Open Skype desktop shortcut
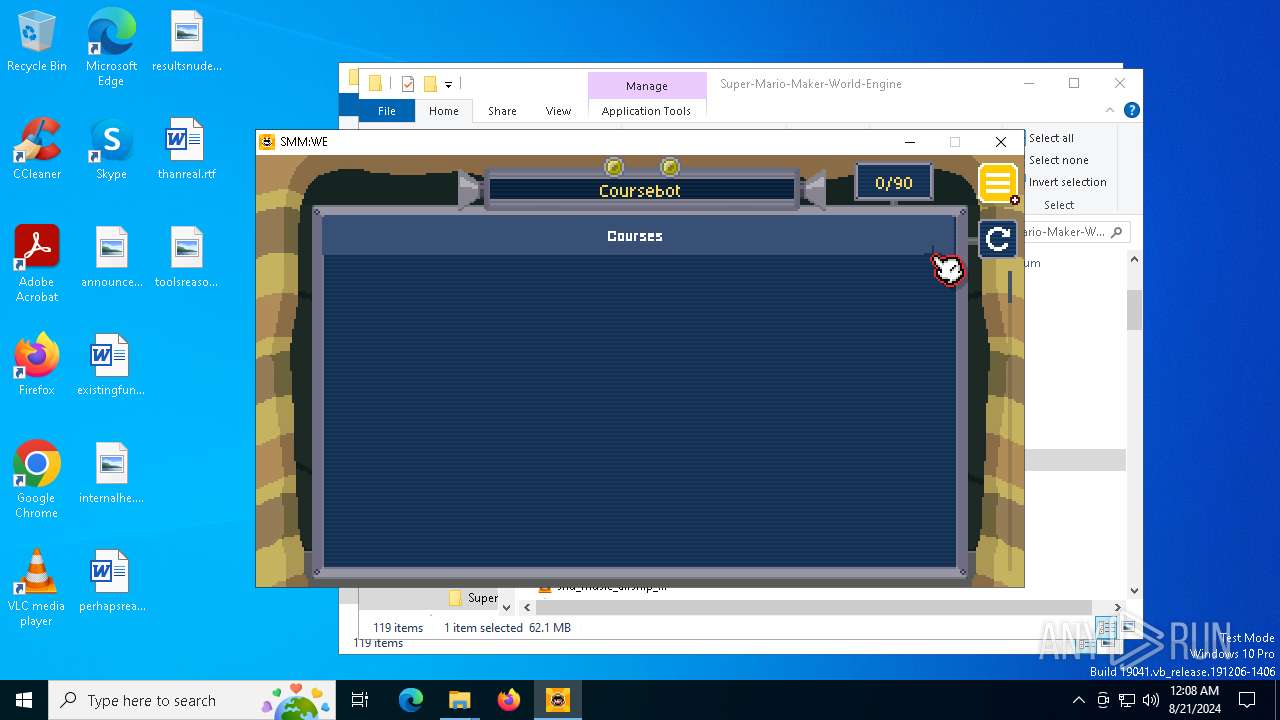The height and width of the screenshot is (720, 1280). click(111, 149)
